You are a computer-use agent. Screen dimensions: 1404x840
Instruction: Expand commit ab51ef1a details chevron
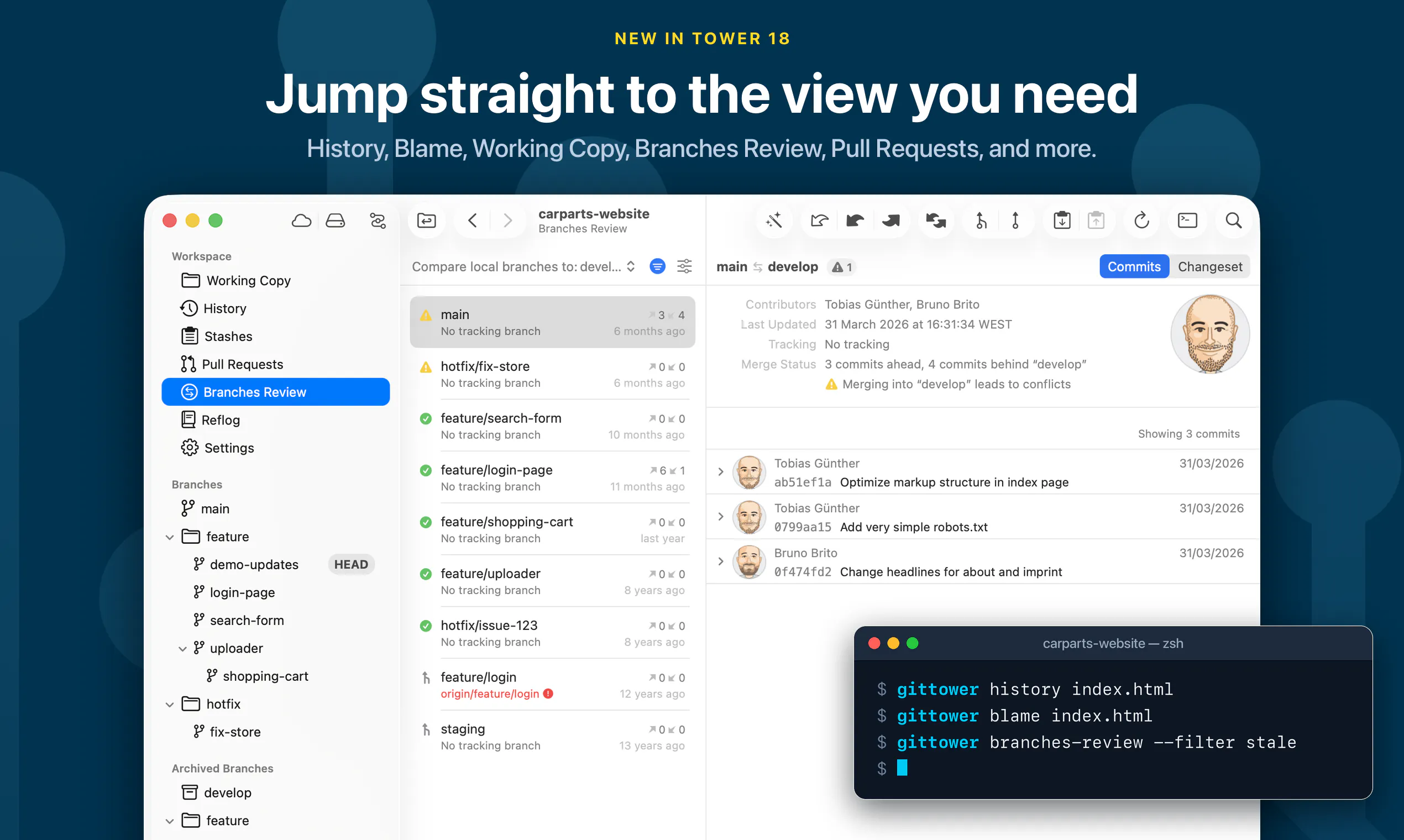click(720, 471)
